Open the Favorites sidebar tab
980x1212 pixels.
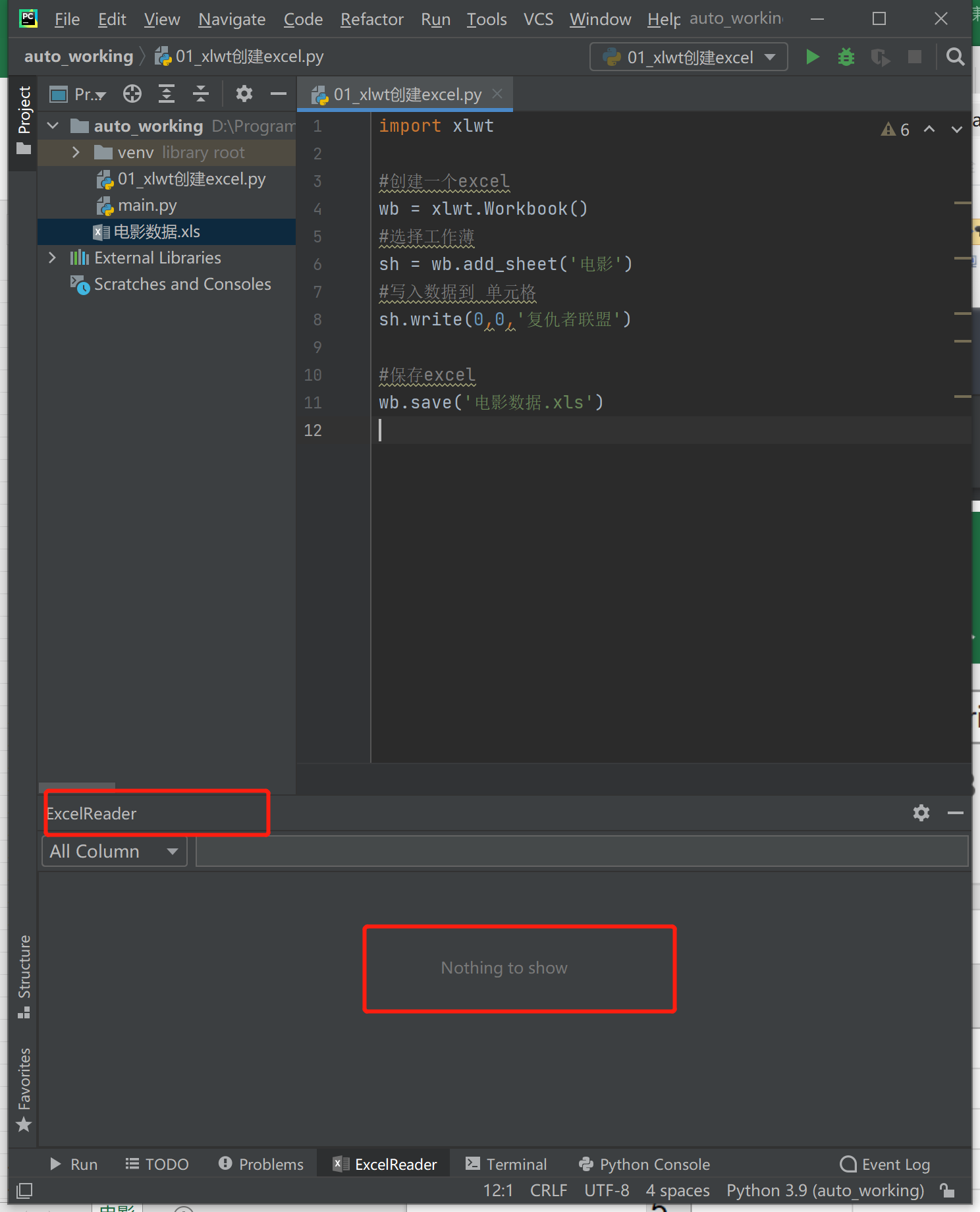click(x=24, y=1089)
